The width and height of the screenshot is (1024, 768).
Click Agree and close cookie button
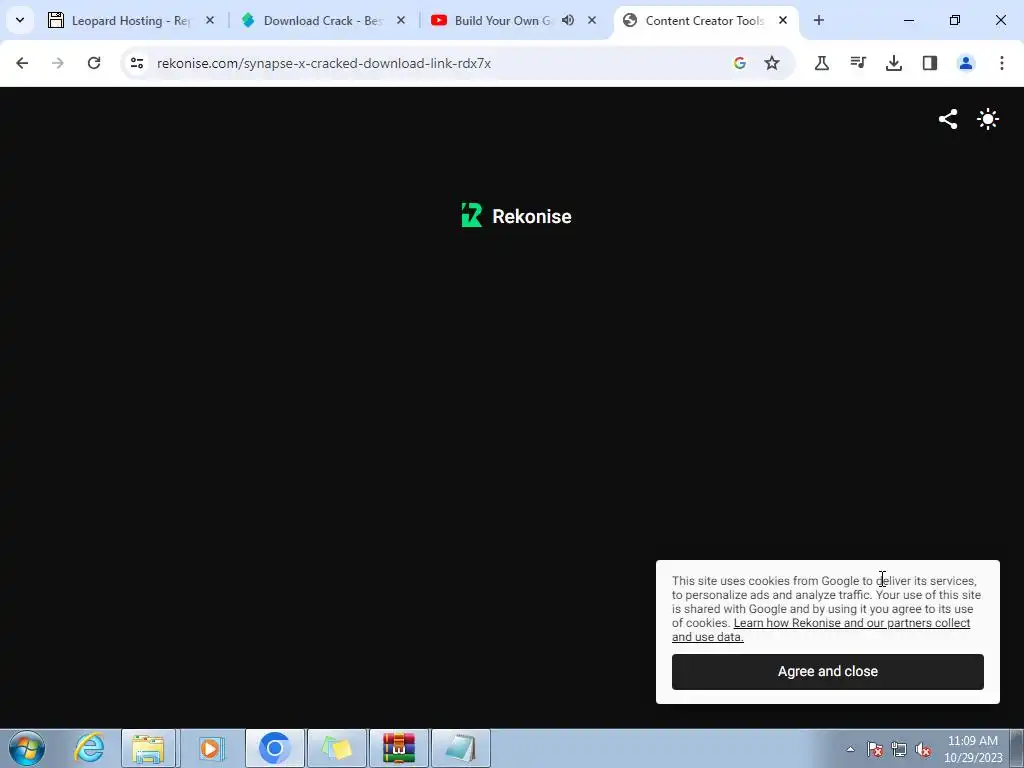point(827,671)
